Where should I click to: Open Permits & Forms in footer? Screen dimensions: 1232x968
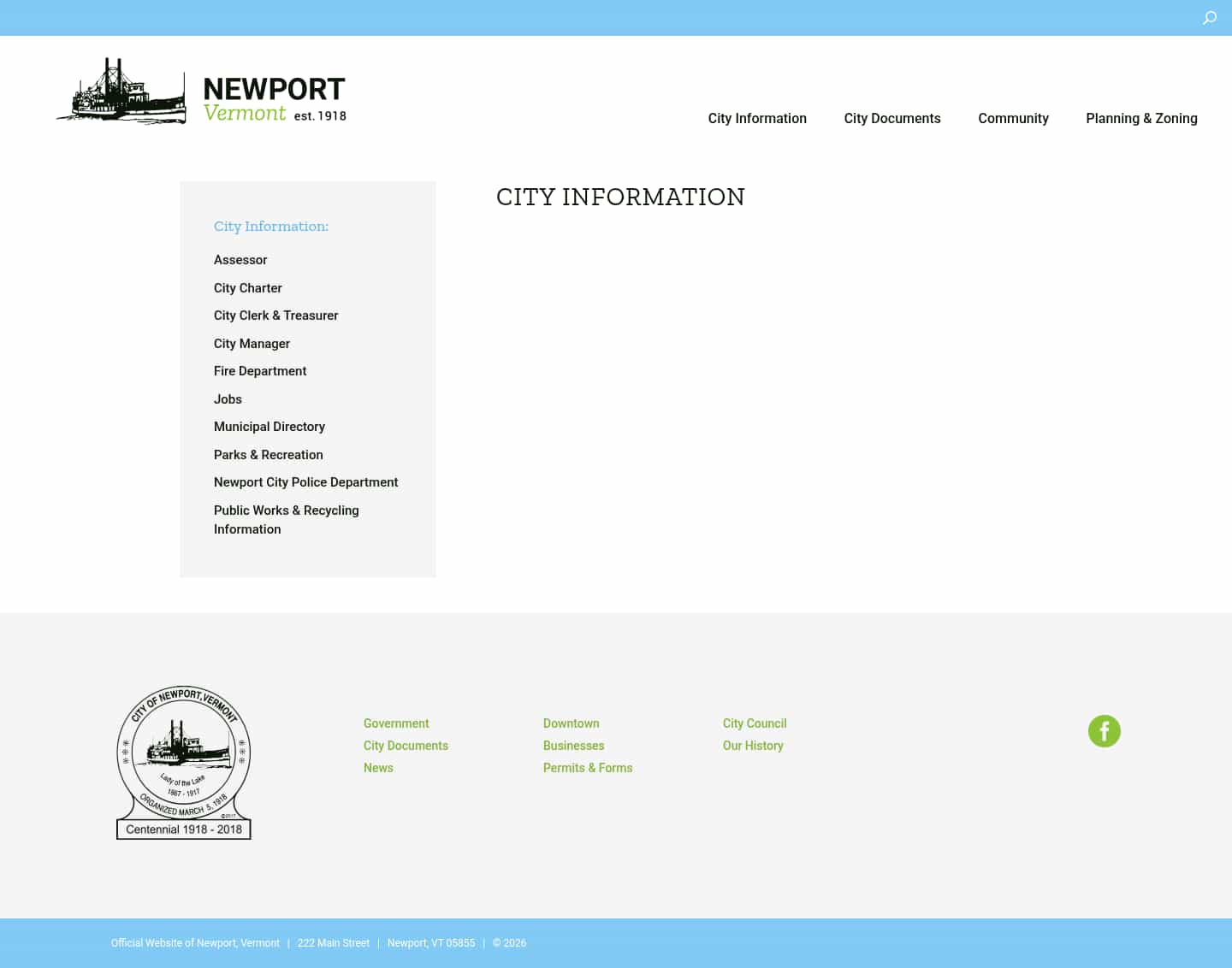click(x=588, y=768)
